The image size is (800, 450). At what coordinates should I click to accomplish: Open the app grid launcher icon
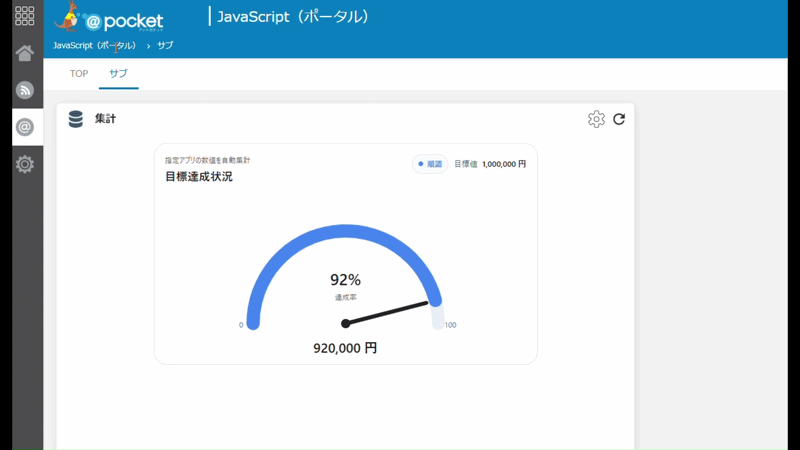(x=24, y=16)
